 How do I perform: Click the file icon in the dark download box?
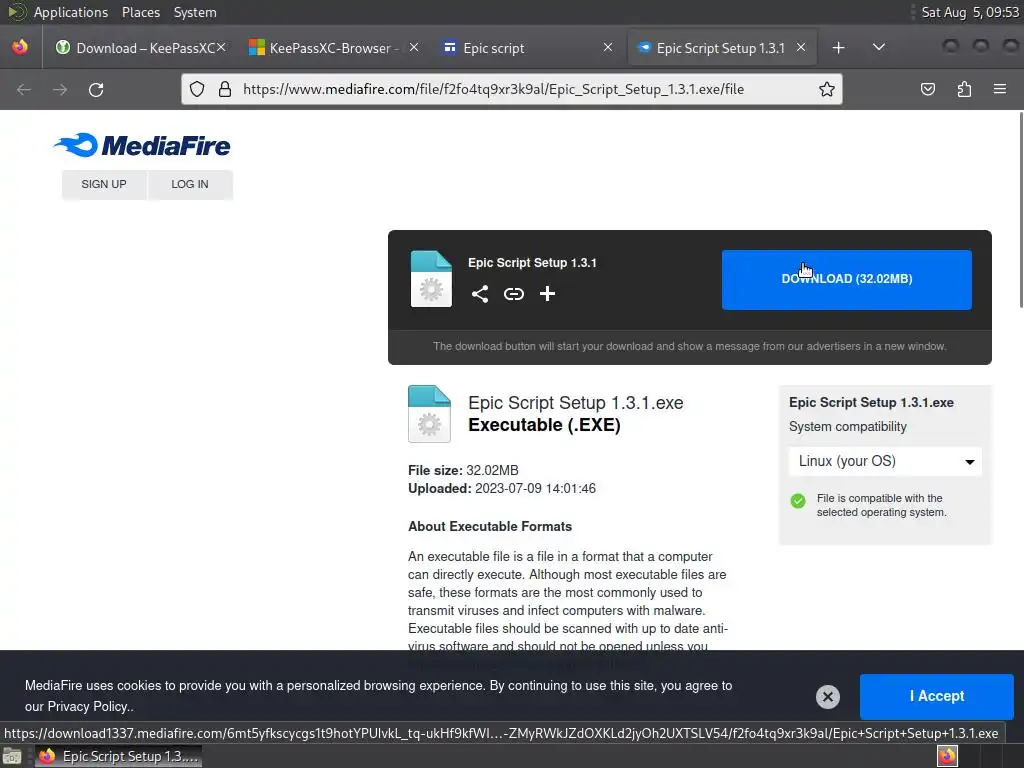[431, 279]
